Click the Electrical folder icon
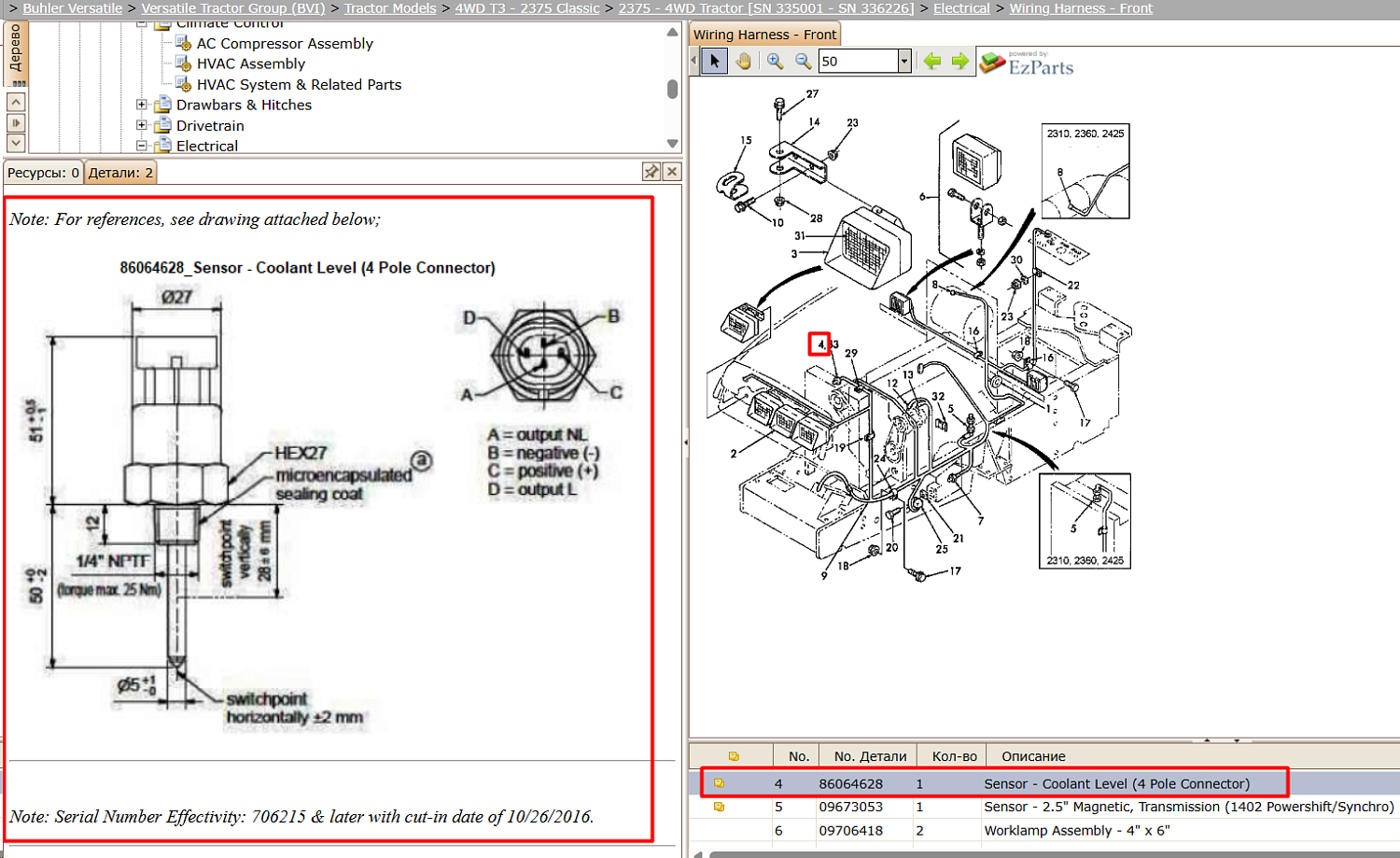Viewport: 1400px width, 858px height. 163,146
